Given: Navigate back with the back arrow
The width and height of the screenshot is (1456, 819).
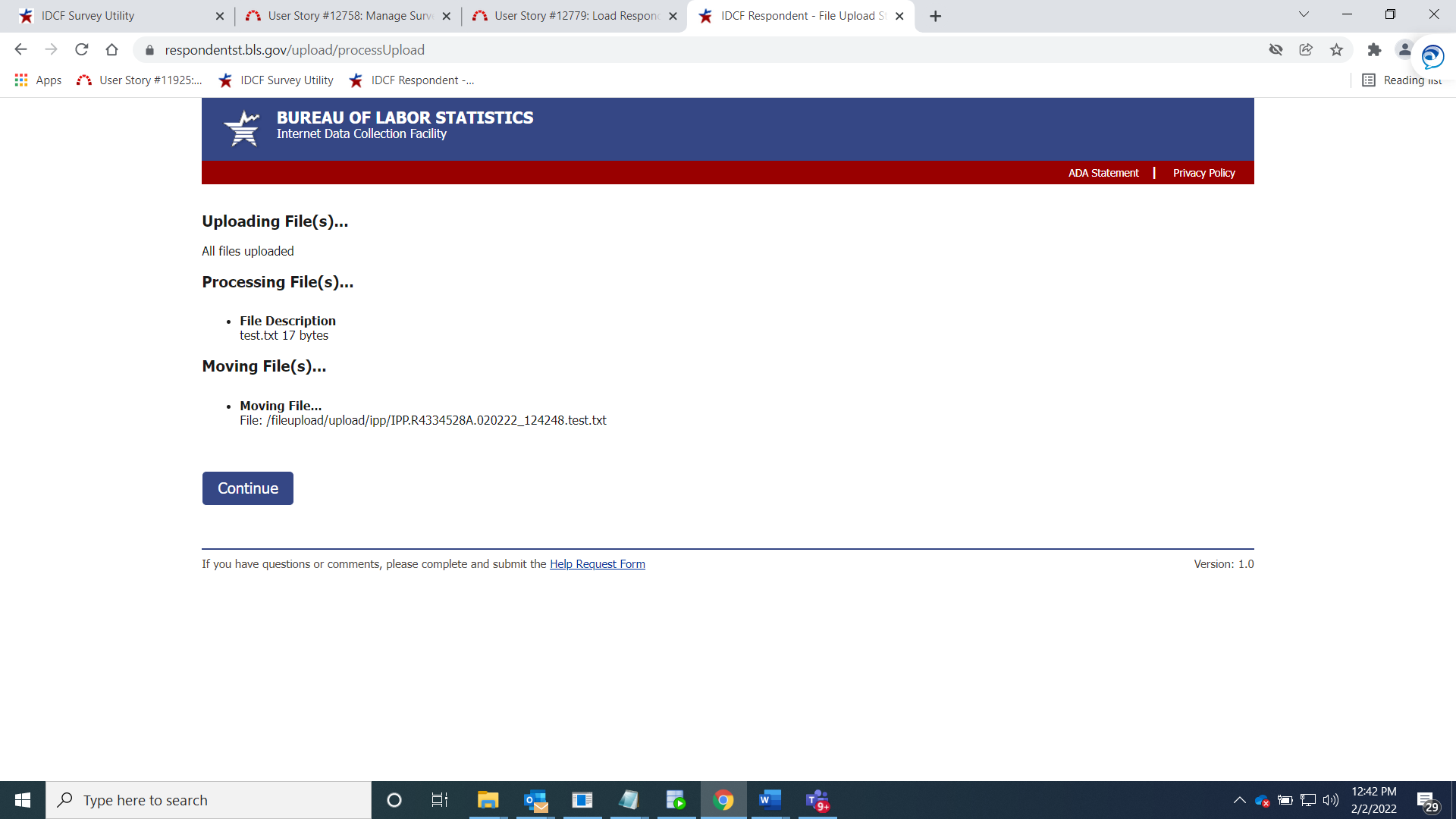Looking at the screenshot, I should (x=20, y=50).
